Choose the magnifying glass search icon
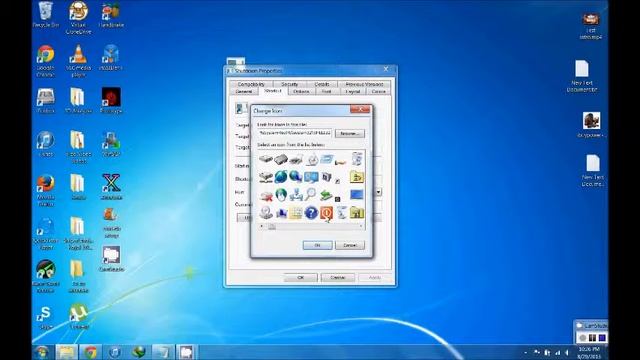The image size is (640, 360). 311,194
